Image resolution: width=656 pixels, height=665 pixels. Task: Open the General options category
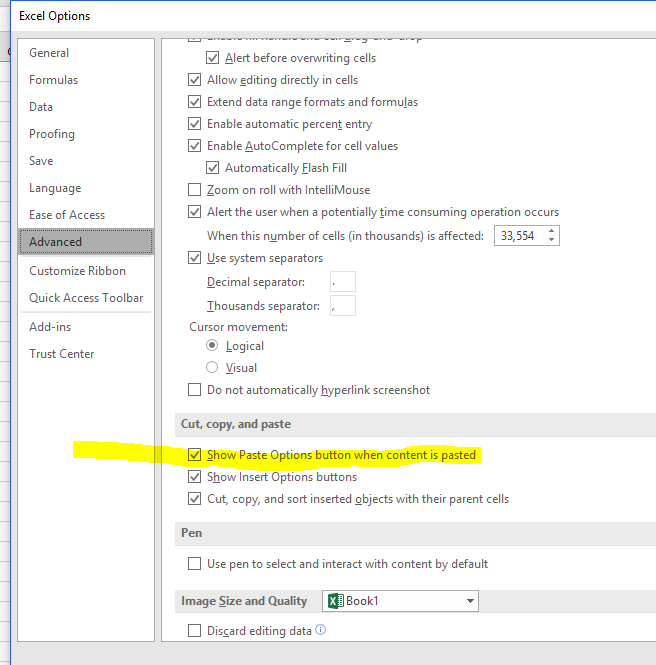(49, 53)
